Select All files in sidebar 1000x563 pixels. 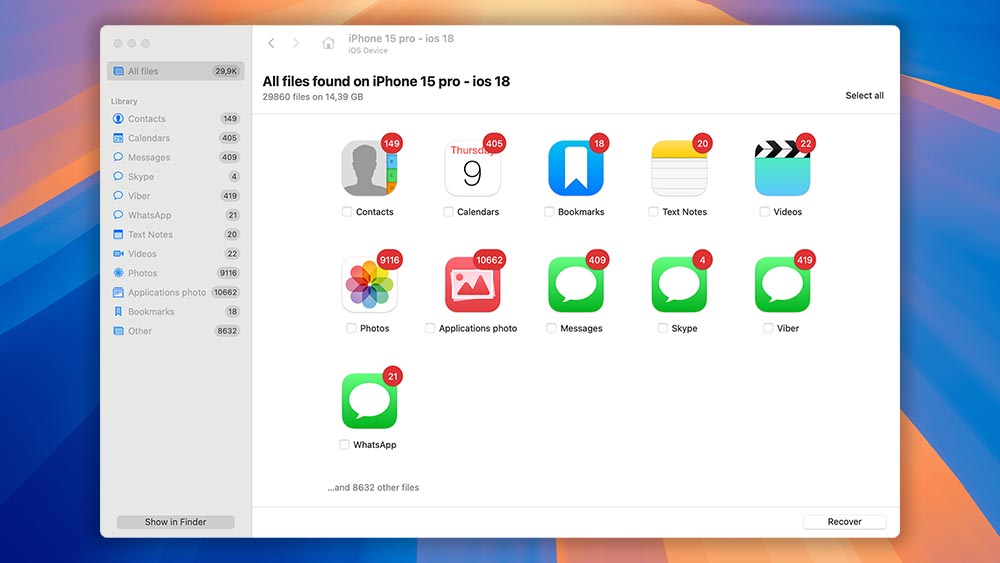[x=175, y=71]
